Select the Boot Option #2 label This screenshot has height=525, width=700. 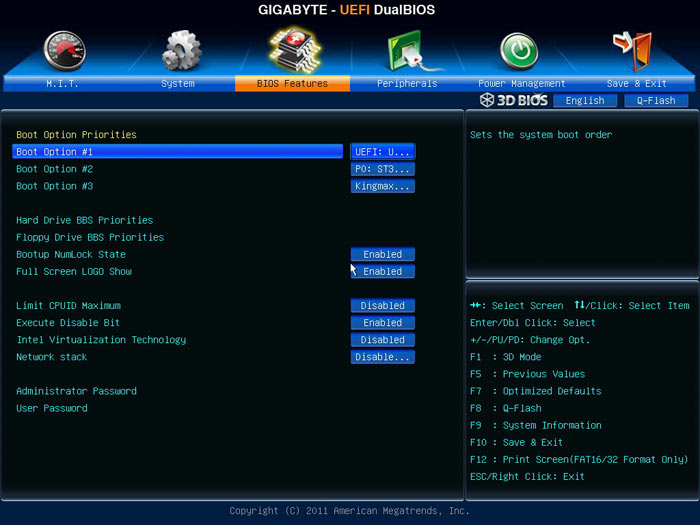click(x=54, y=169)
